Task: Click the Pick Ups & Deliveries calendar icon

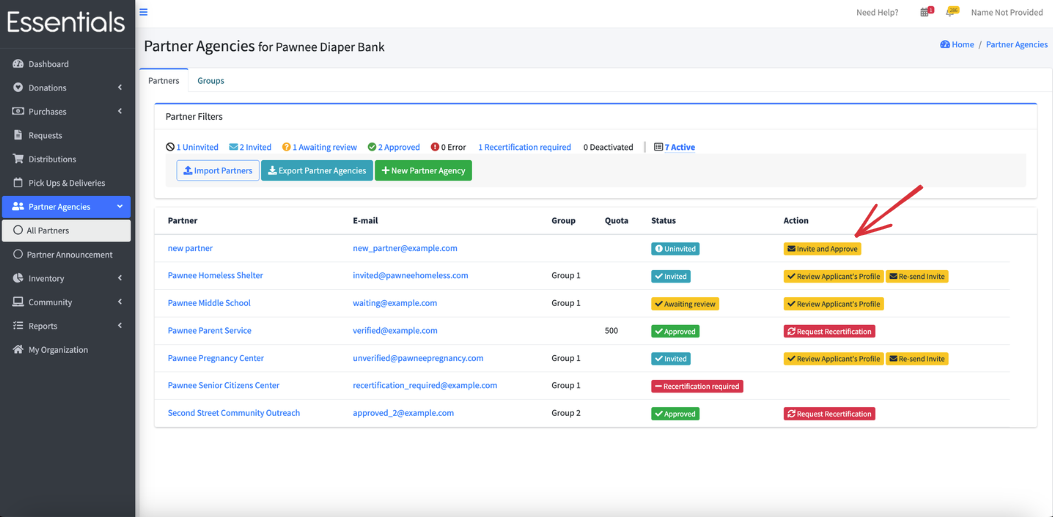Action: click(18, 183)
